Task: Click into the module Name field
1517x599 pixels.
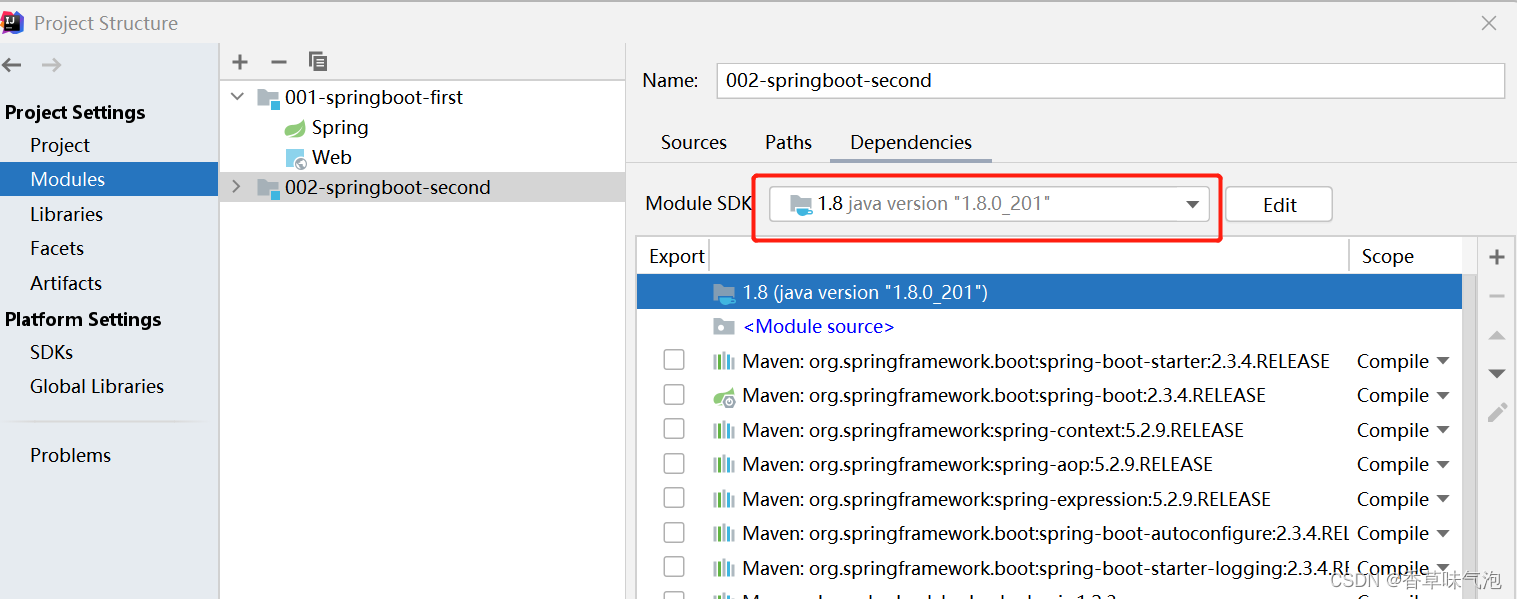Action: pos(1110,81)
